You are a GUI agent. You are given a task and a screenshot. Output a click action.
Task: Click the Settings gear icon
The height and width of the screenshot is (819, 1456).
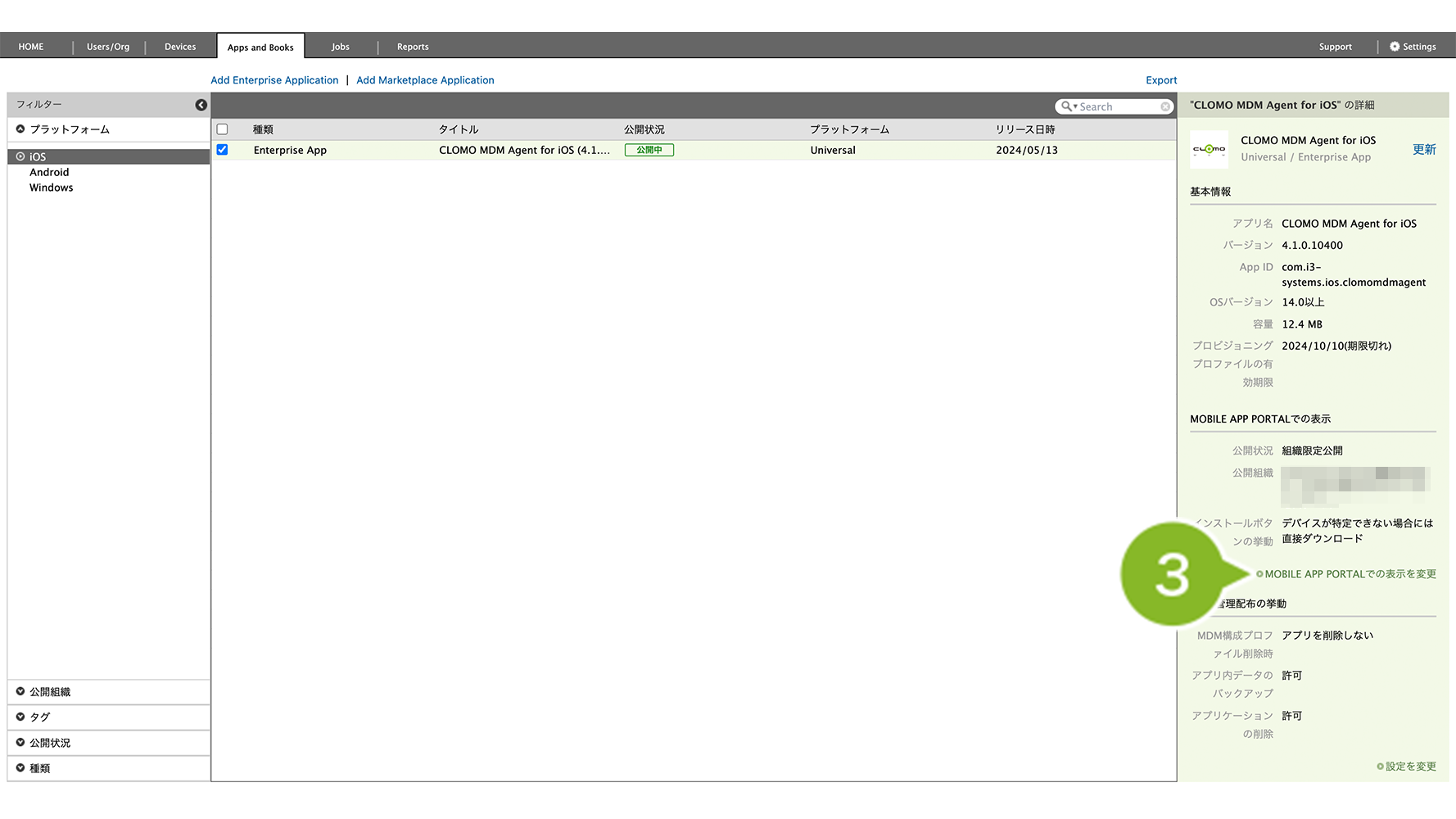(x=1395, y=47)
